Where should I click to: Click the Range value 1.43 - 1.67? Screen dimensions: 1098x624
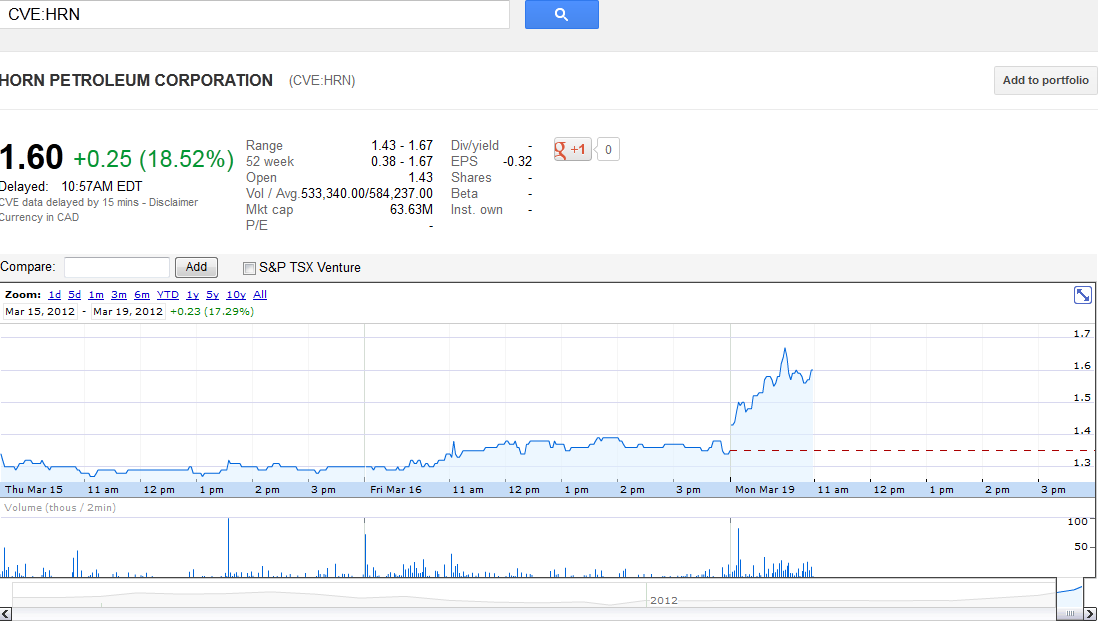[402, 146]
